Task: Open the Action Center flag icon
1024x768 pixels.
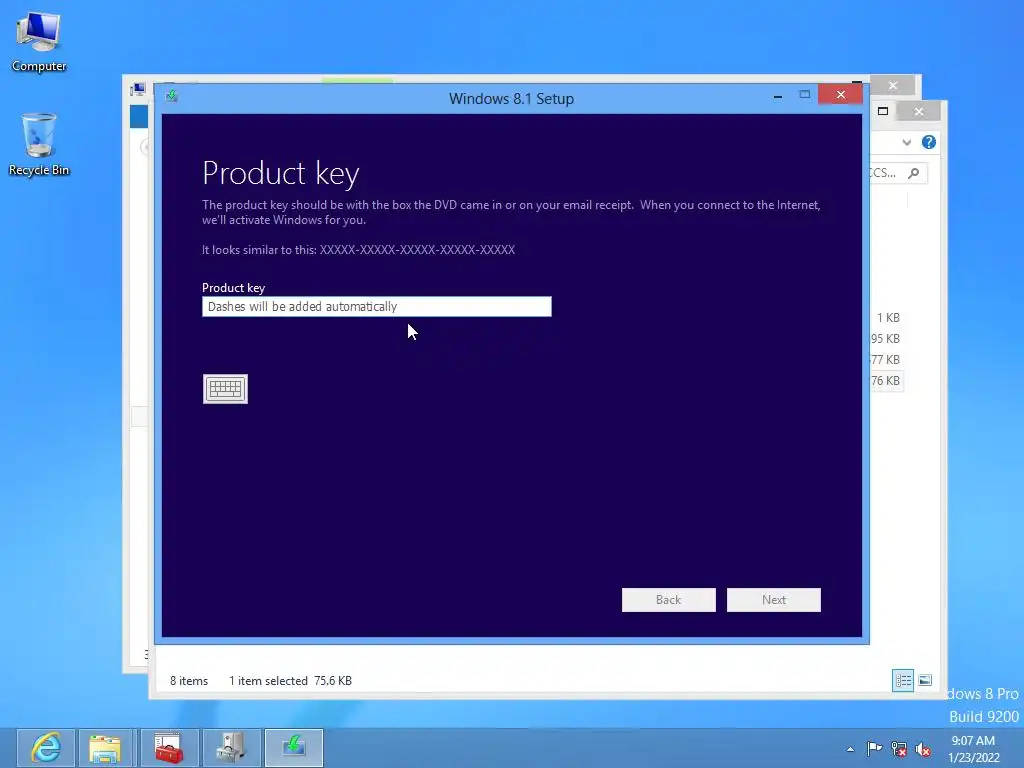Action: pyautogui.click(x=874, y=749)
